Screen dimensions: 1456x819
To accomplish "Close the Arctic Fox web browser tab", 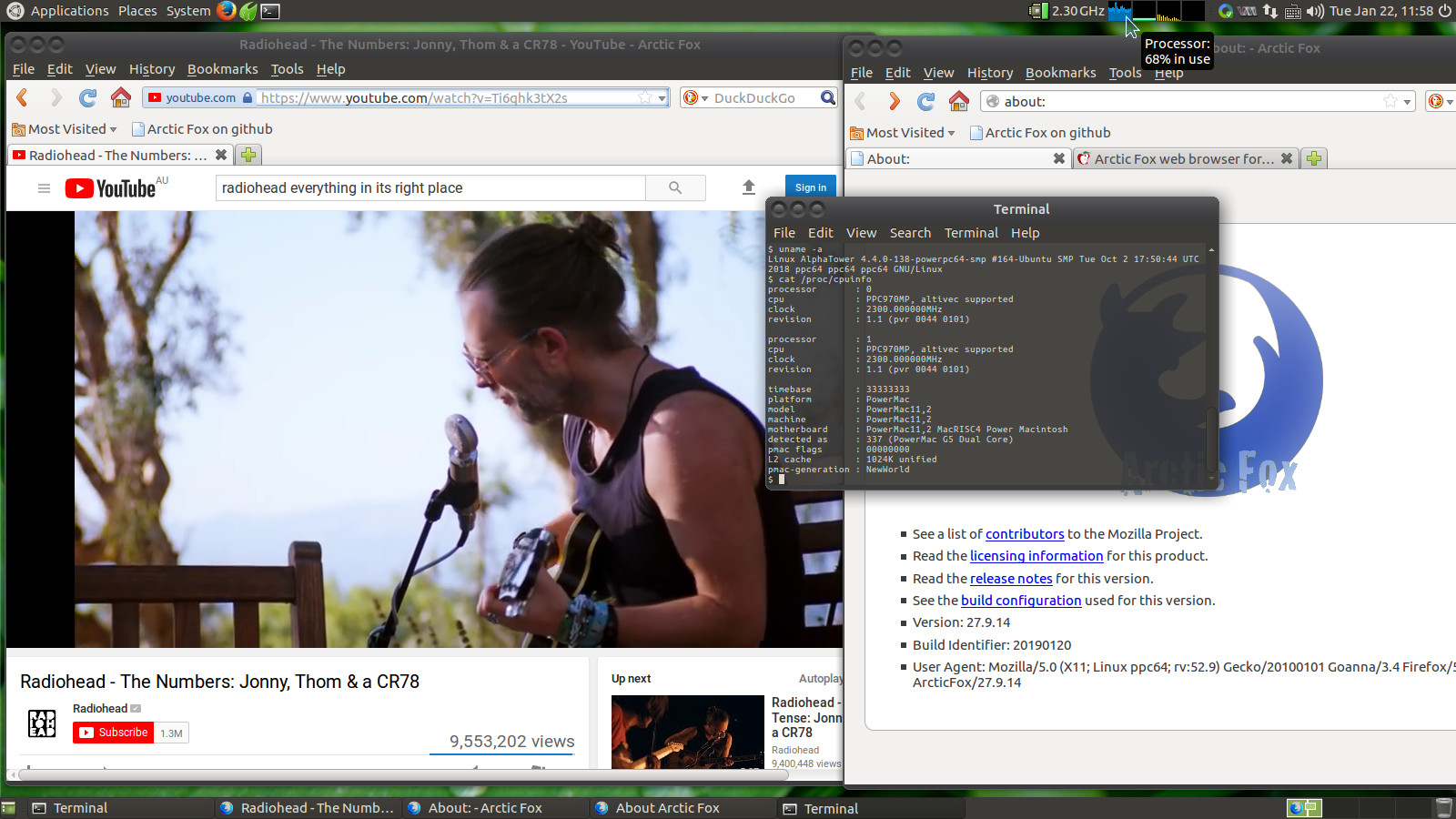I will [x=1286, y=158].
